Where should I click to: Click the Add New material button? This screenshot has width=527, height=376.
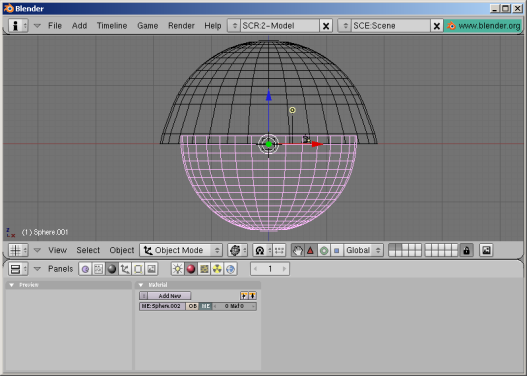click(169, 296)
